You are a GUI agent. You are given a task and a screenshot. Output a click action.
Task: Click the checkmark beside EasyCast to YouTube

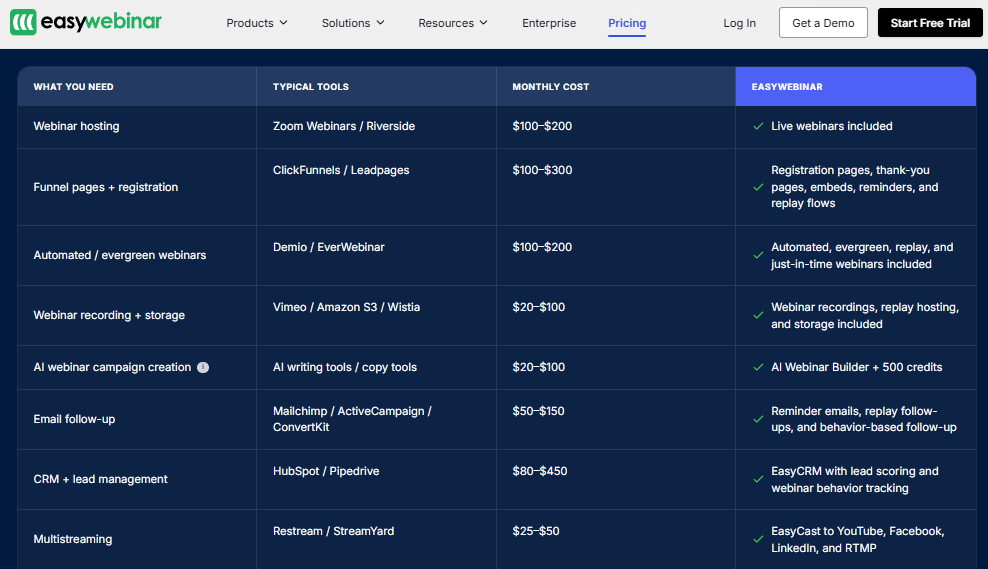coord(758,539)
